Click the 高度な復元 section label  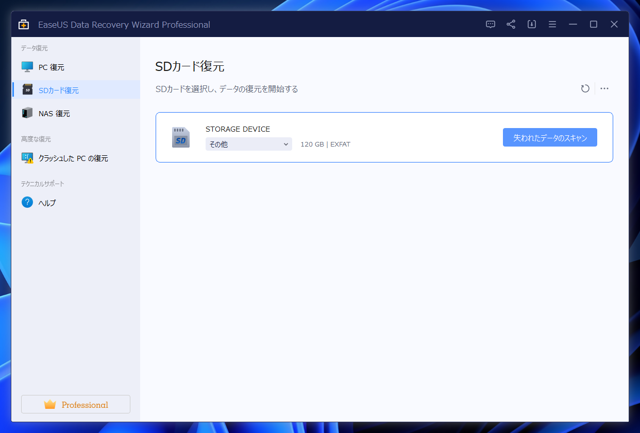[36, 139]
